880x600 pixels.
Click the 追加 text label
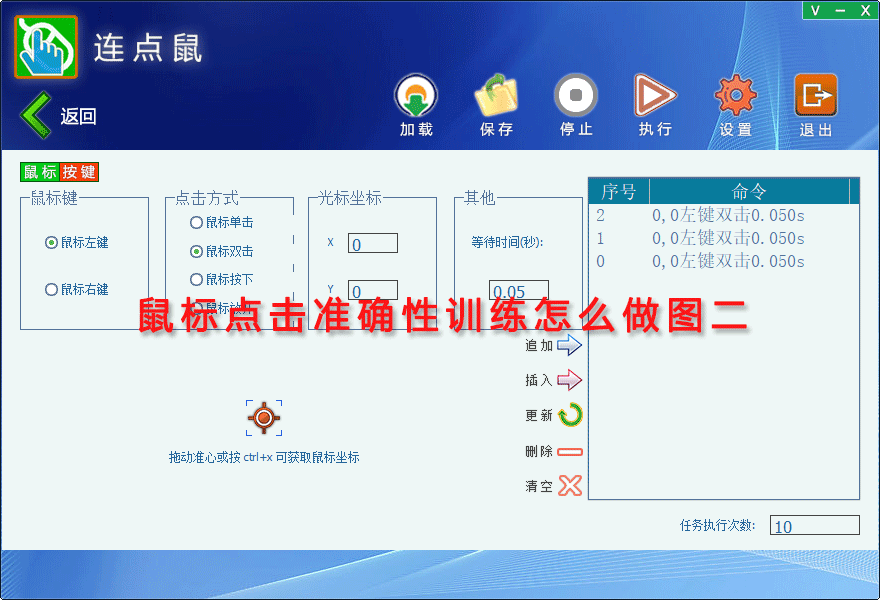pyautogui.click(x=539, y=346)
